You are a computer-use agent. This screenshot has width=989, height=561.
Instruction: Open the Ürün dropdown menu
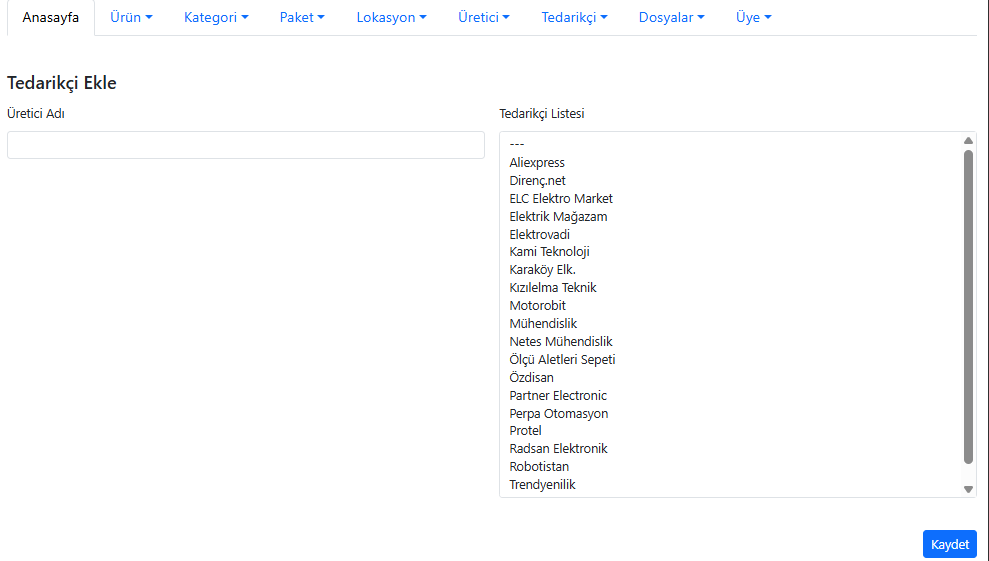pyautogui.click(x=131, y=18)
